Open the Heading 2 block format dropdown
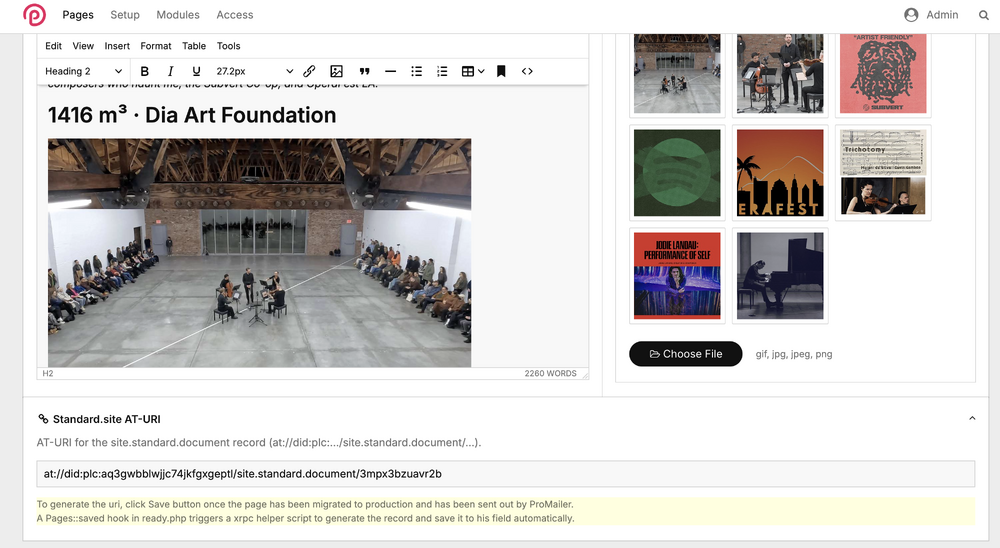This screenshot has height=548, width=1000. click(x=83, y=71)
